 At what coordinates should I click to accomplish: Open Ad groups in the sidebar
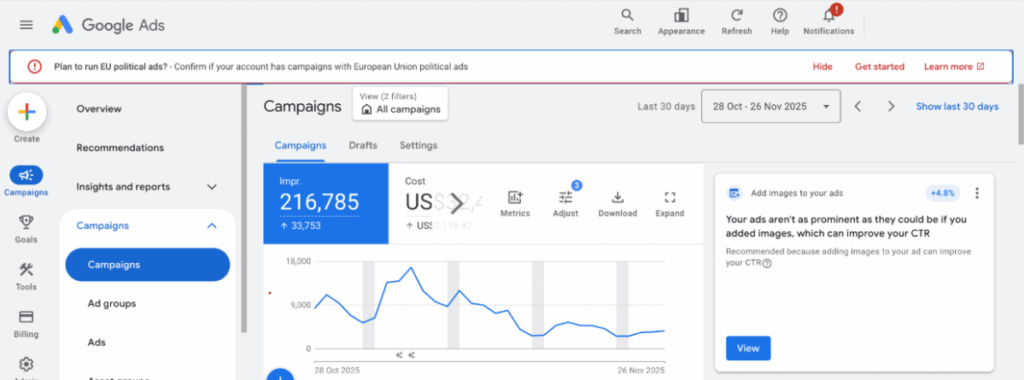(112, 304)
